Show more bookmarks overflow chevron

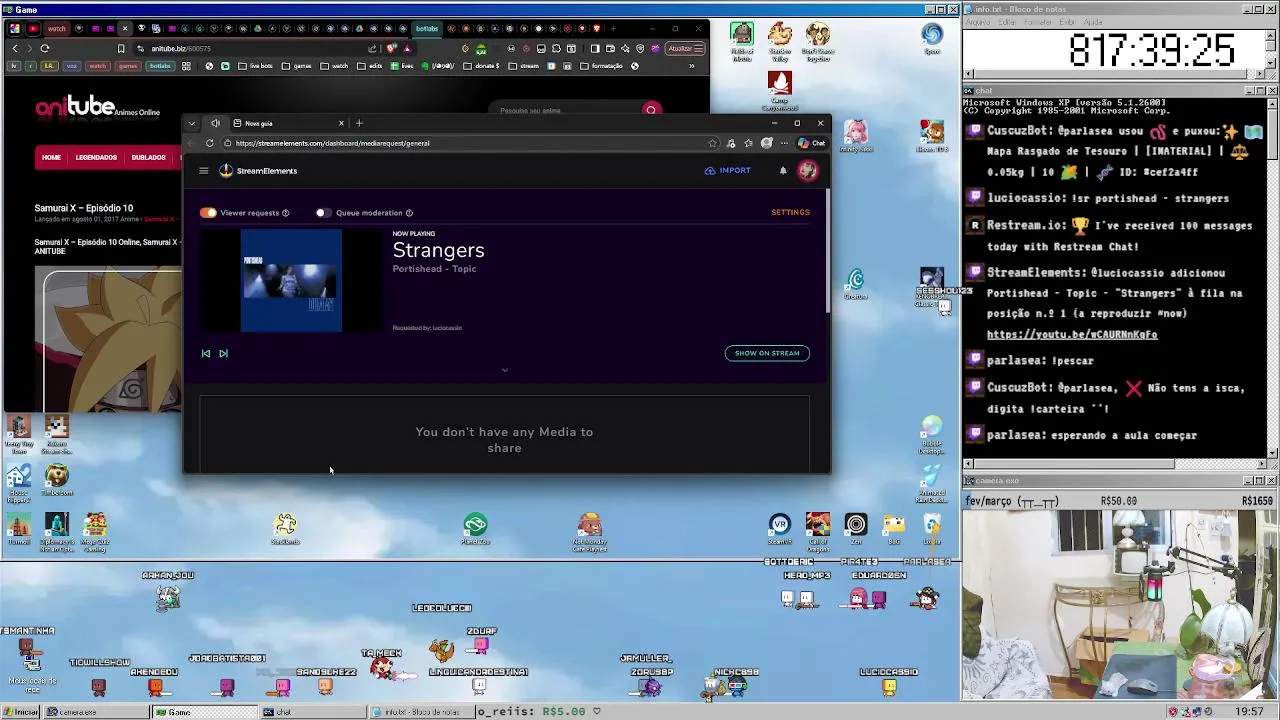click(x=691, y=66)
